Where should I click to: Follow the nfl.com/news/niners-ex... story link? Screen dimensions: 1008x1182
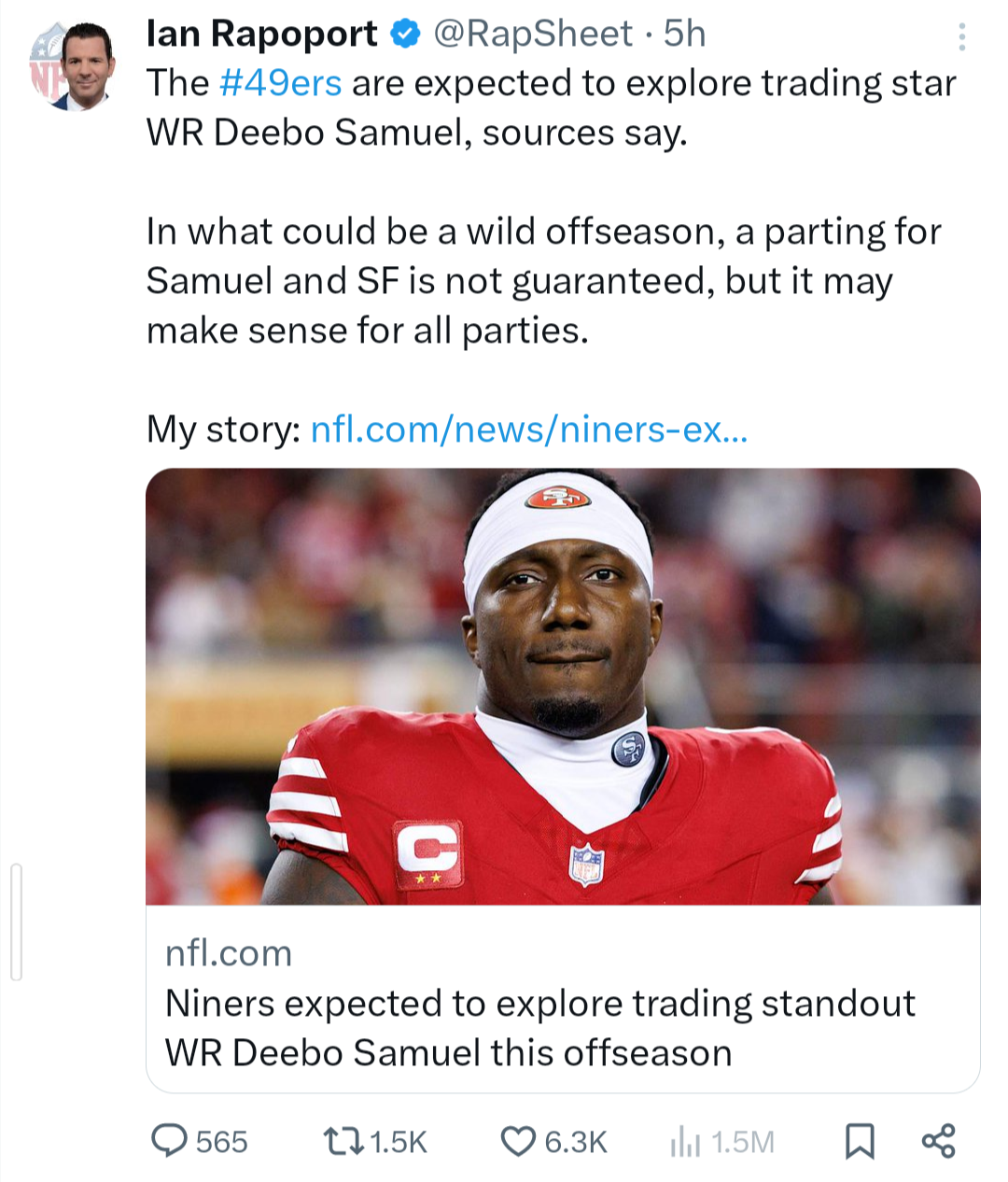[528, 429]
